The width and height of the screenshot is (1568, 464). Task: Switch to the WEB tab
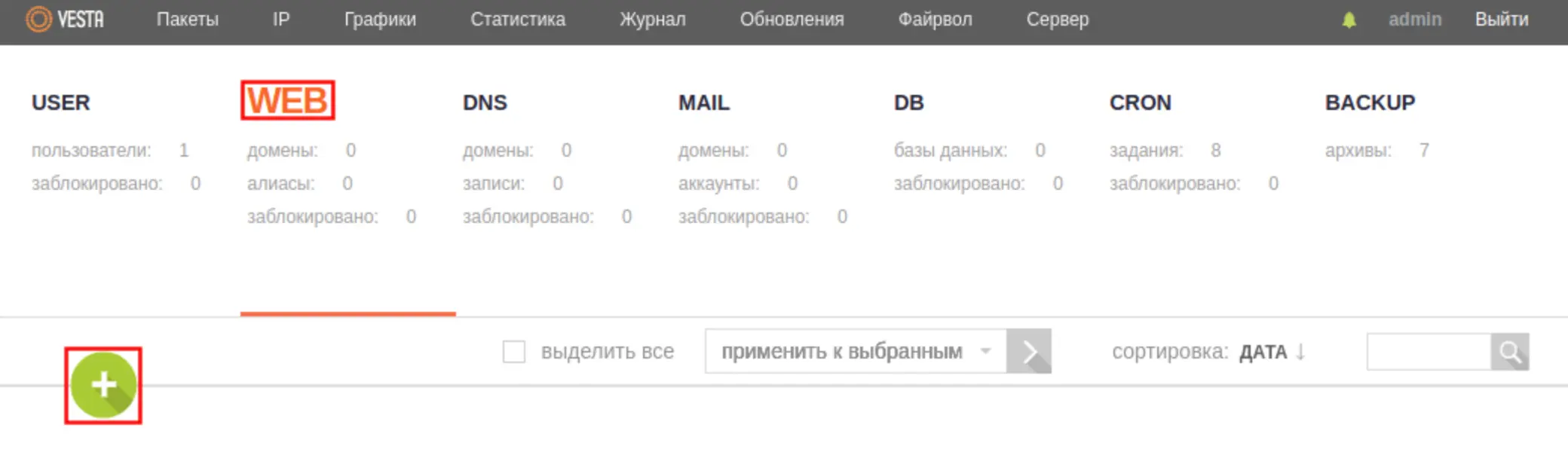tap(287, 100)
